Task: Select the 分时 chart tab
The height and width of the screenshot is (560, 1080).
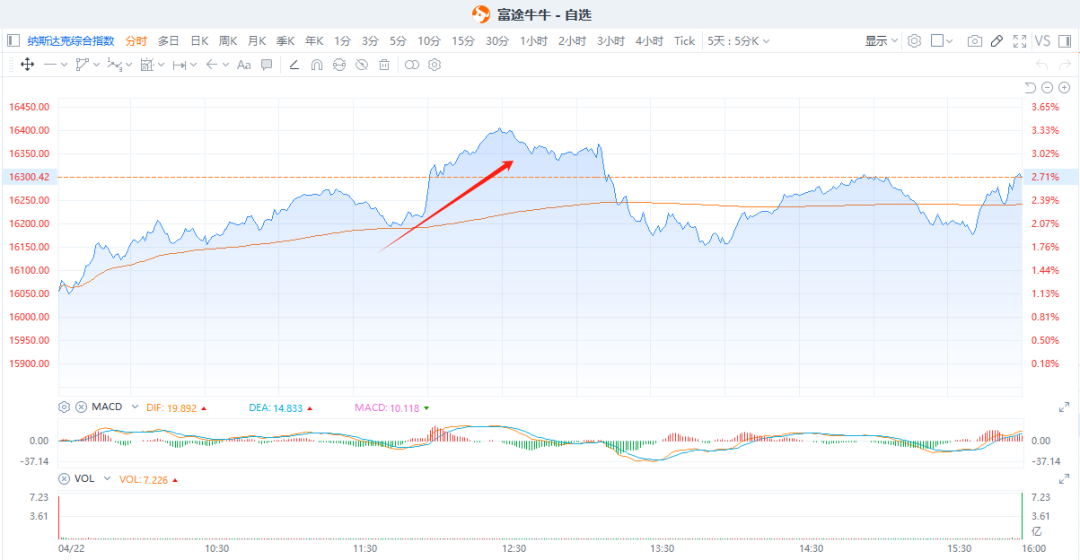Action: click(136, 41)
